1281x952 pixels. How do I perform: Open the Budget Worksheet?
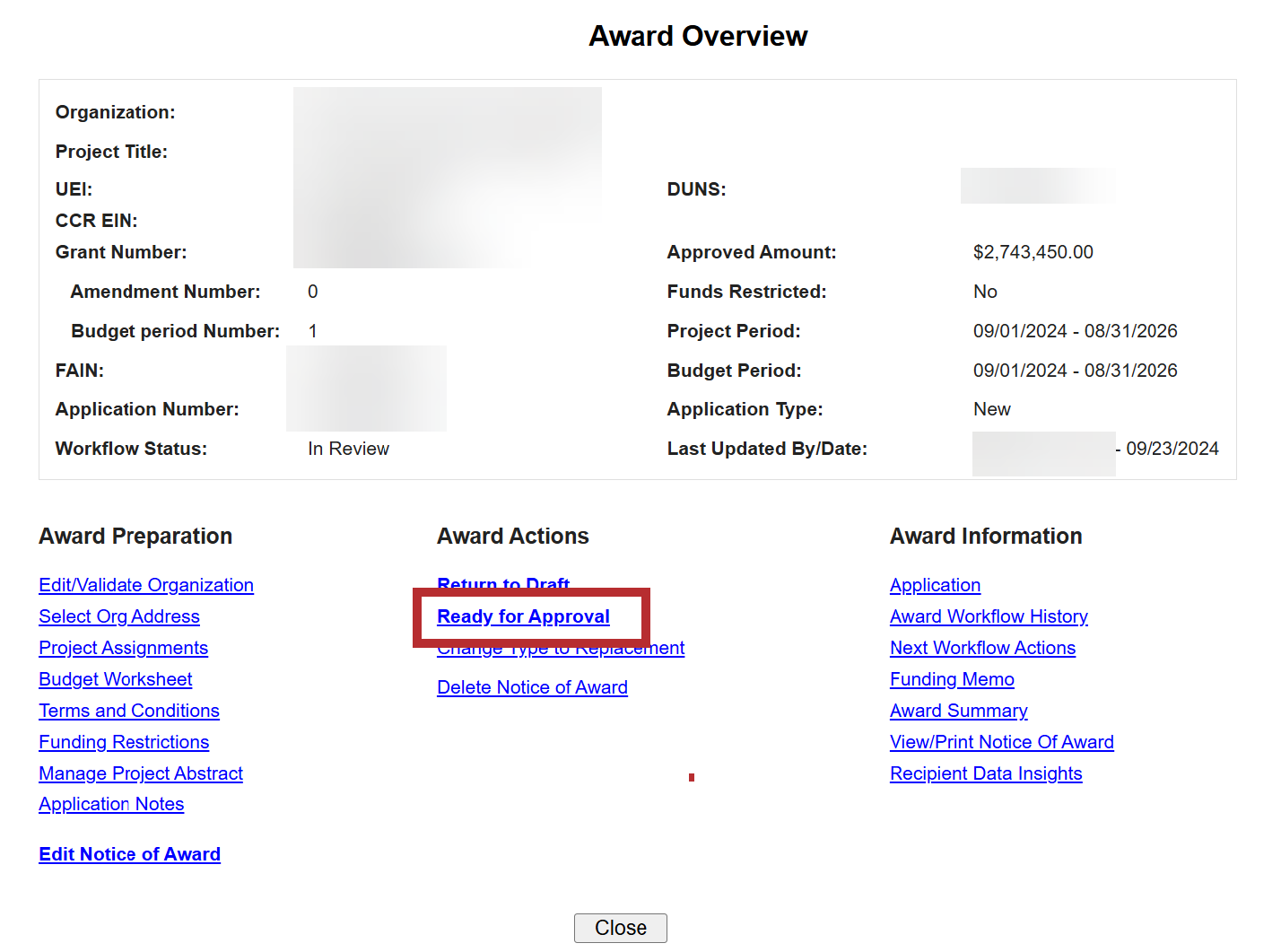pos(115,679)
